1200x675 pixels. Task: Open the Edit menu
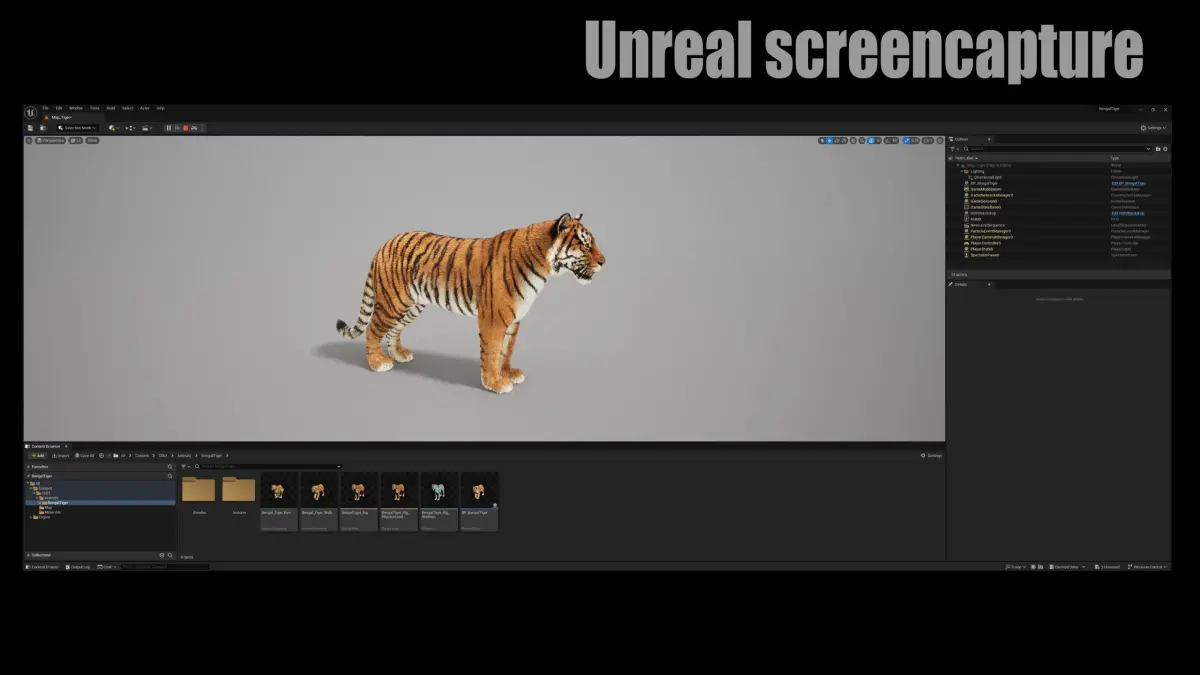(59, 108)
